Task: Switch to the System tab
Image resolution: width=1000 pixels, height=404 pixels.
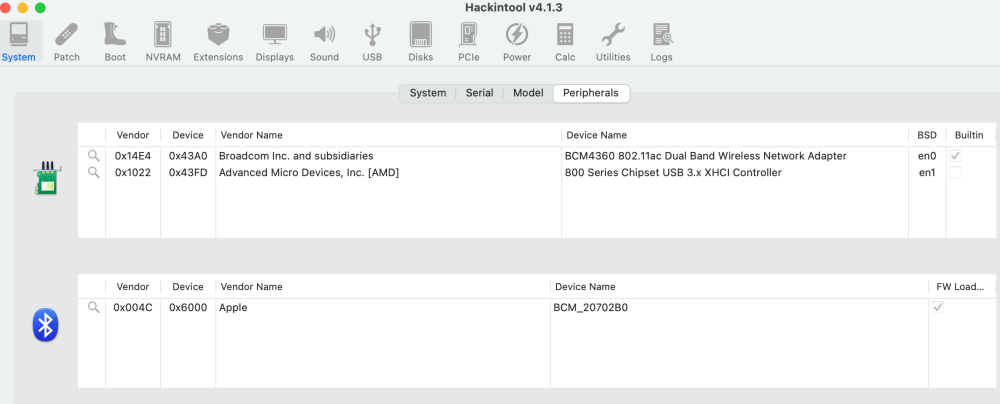Action: pyautogui.click(x=427, y=93)
